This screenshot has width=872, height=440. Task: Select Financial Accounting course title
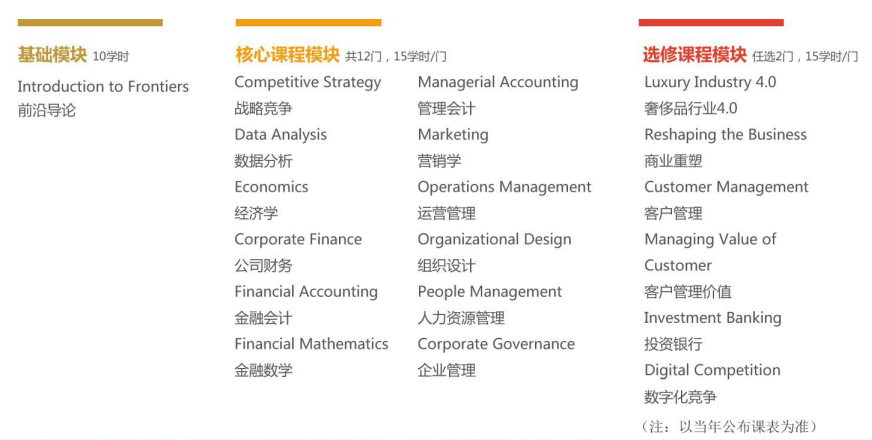[x=306, y=292]
